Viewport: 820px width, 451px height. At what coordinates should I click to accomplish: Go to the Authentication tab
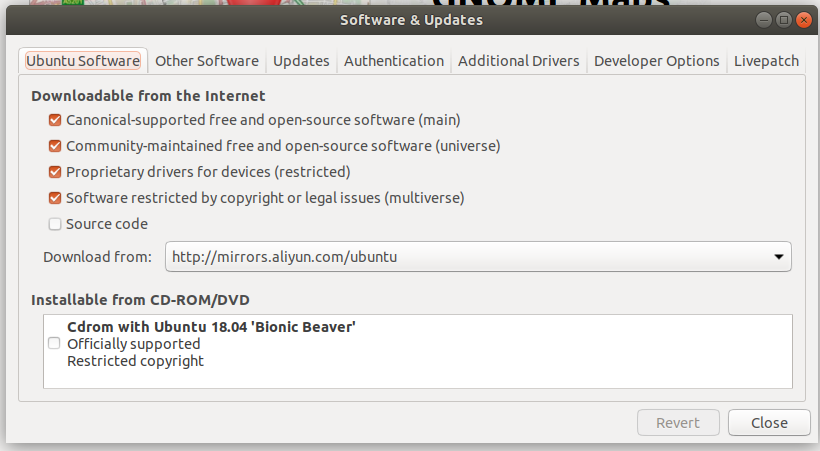coord(393,61)
